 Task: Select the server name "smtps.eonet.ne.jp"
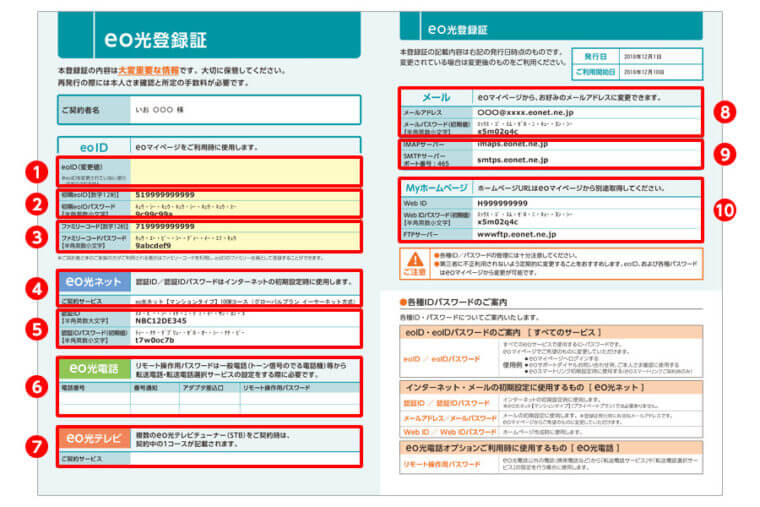coord(513,159)
